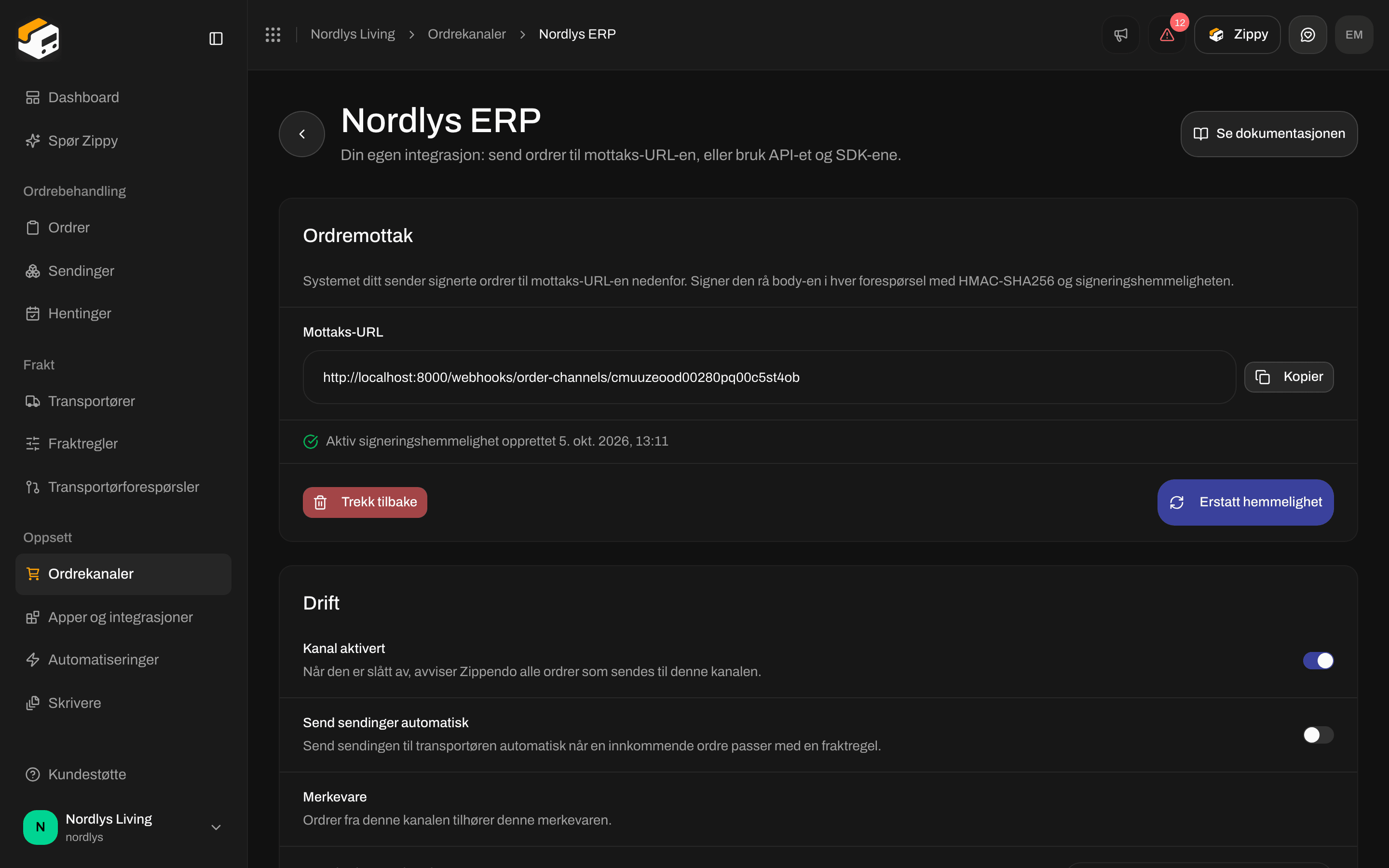Collapse the sidebar panel icon
Image resolution: width=1389 pixels, height=868 pixels.
point(216,39)
